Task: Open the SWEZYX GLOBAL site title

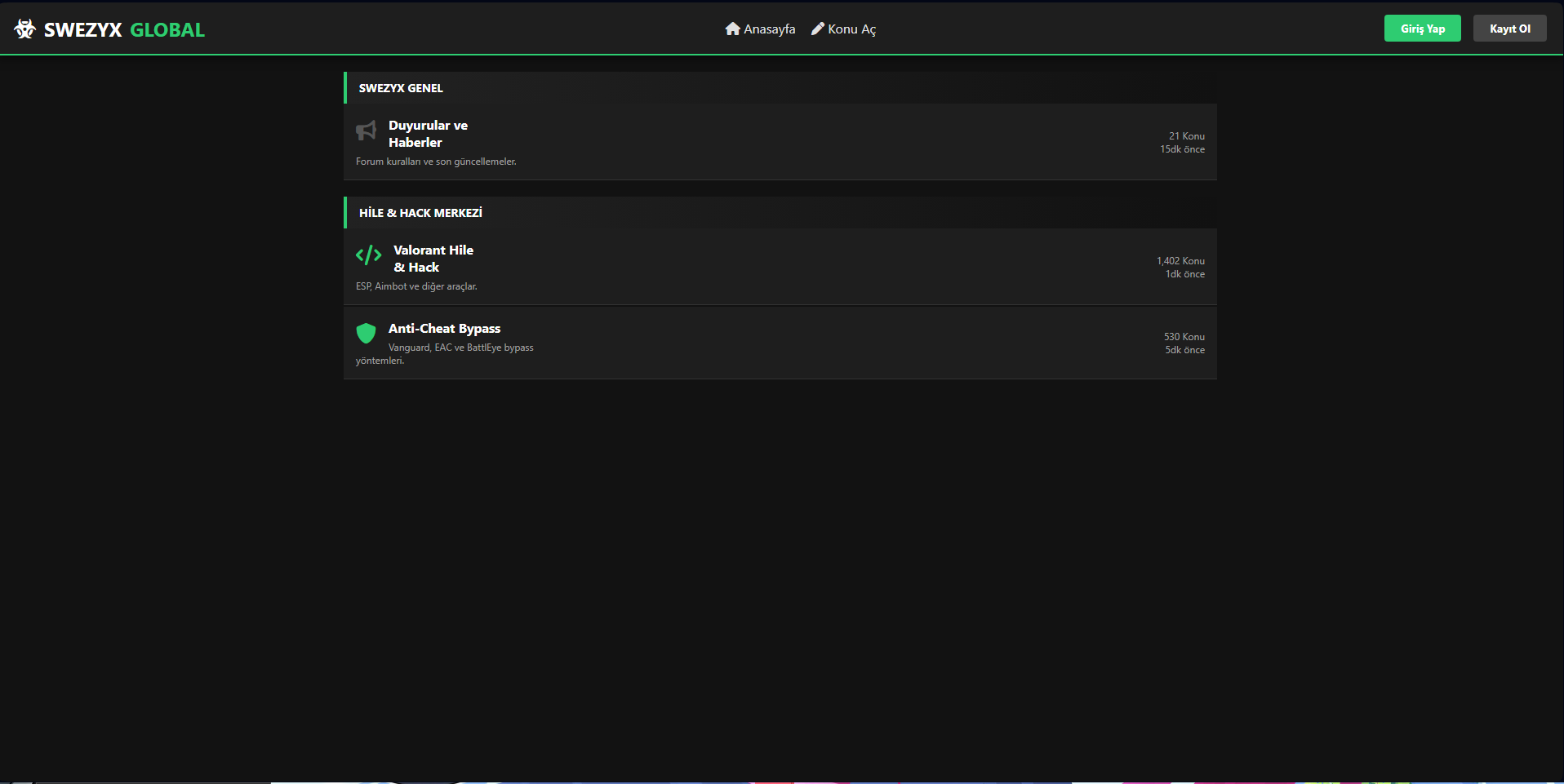Action: coord(124,30)
